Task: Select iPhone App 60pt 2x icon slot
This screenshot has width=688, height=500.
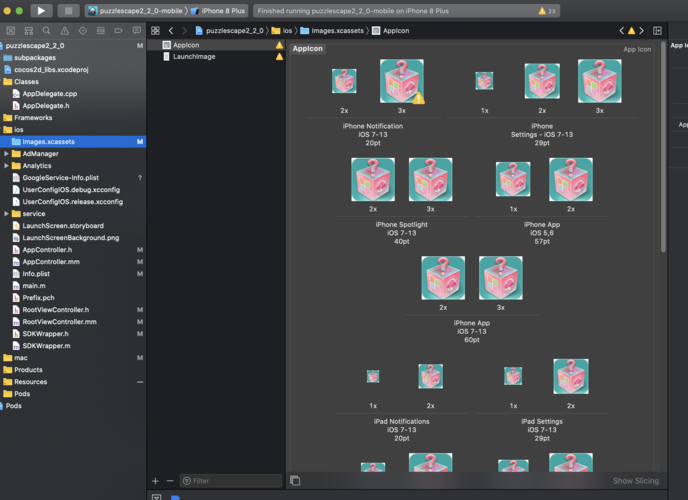Action: click(x=443, y=278)
